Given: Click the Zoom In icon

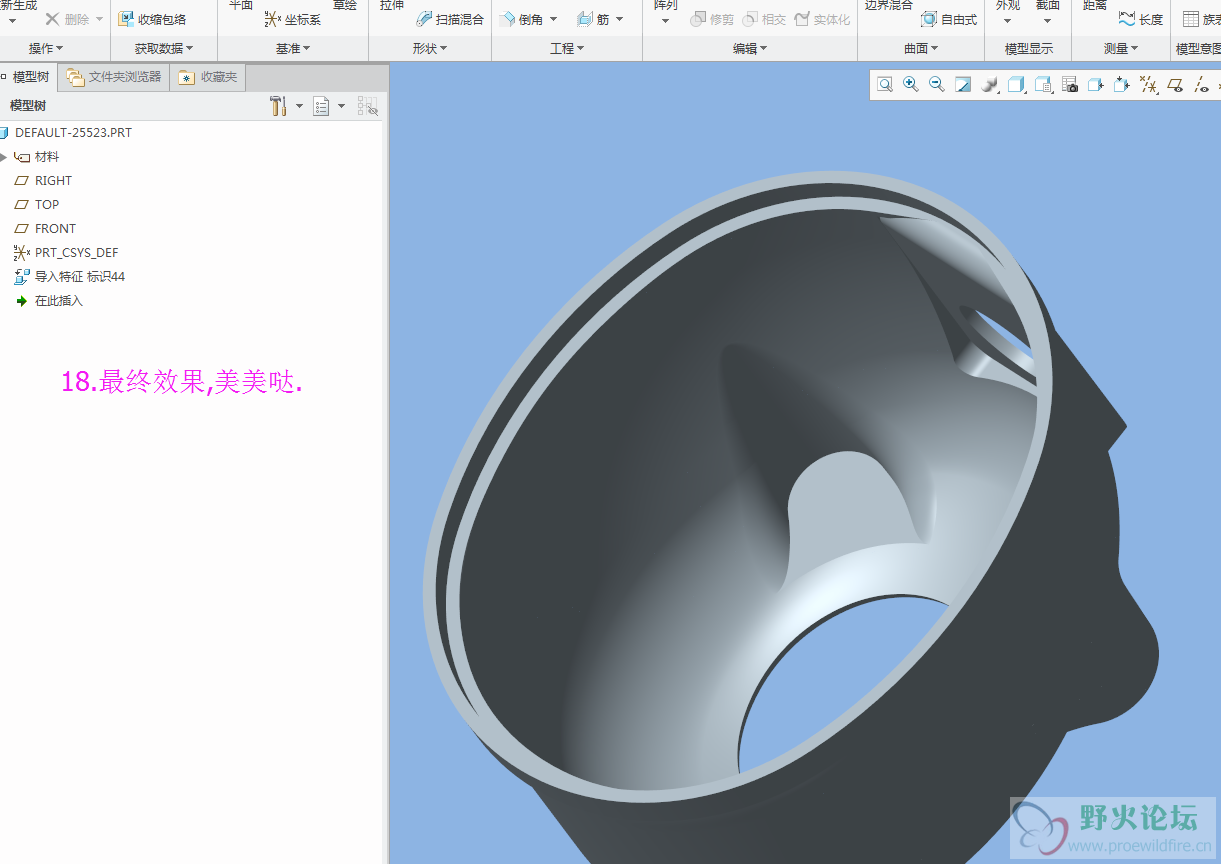Looking at the screenshot, I should [911, 85].
